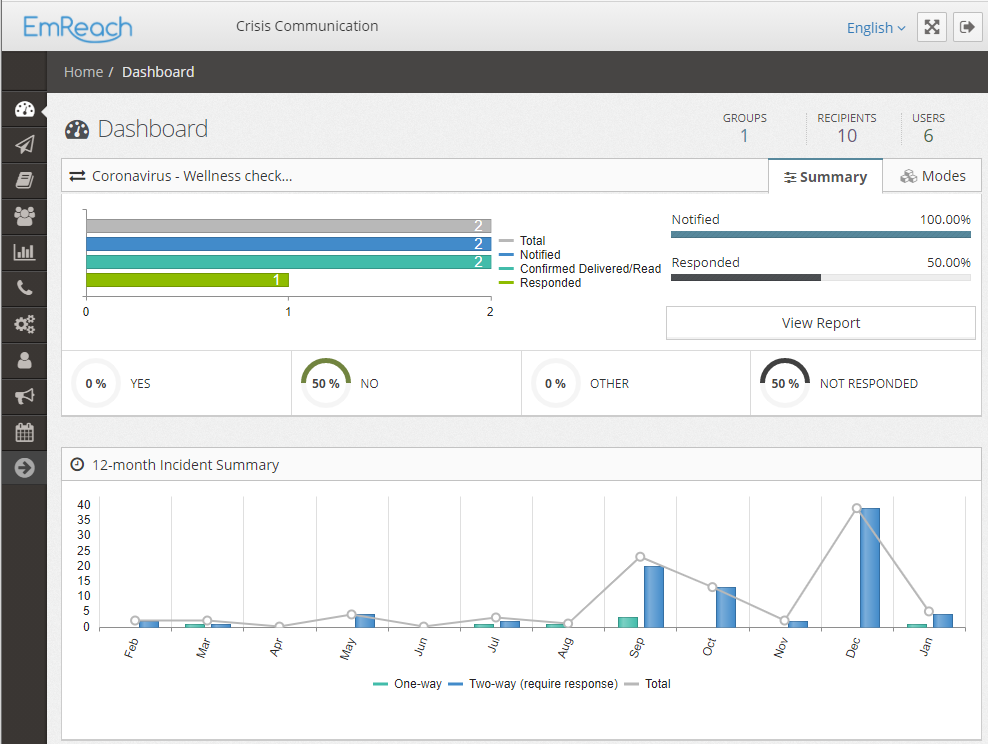The height and width of the screenshot is (744, 988).
Task: Switch incident using the Coronavirus swap arrows icon
Action: click(x=77, y=176)
